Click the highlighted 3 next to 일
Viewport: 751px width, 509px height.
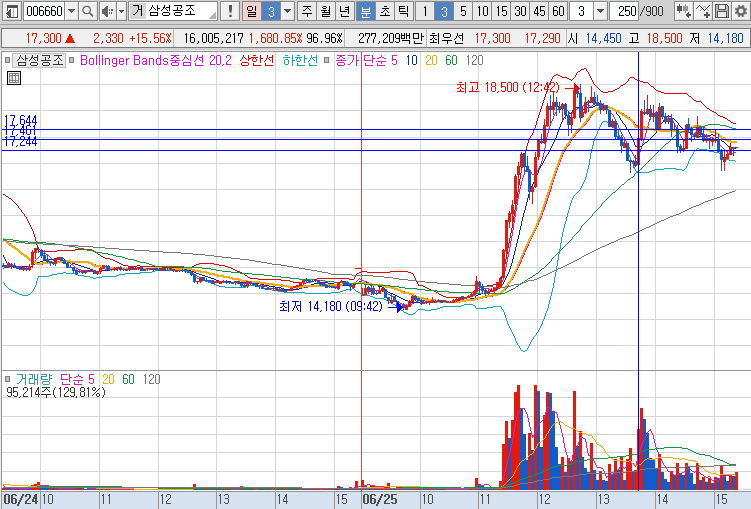tap(271, 11)
